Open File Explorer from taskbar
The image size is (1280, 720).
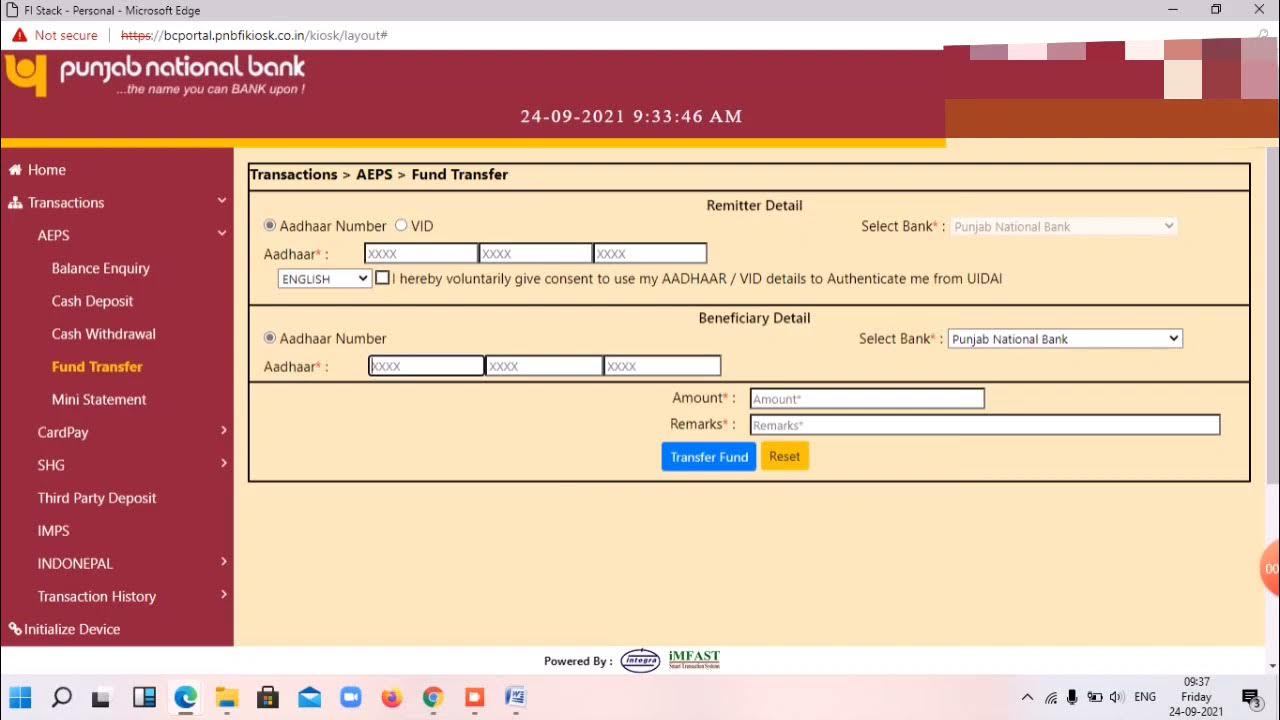tap(227, 697)
